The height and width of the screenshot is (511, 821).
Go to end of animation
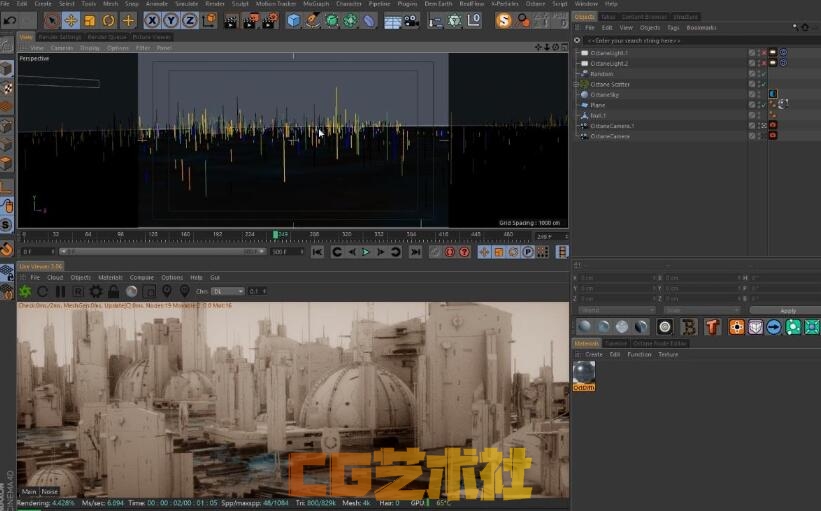pos(415,252)
